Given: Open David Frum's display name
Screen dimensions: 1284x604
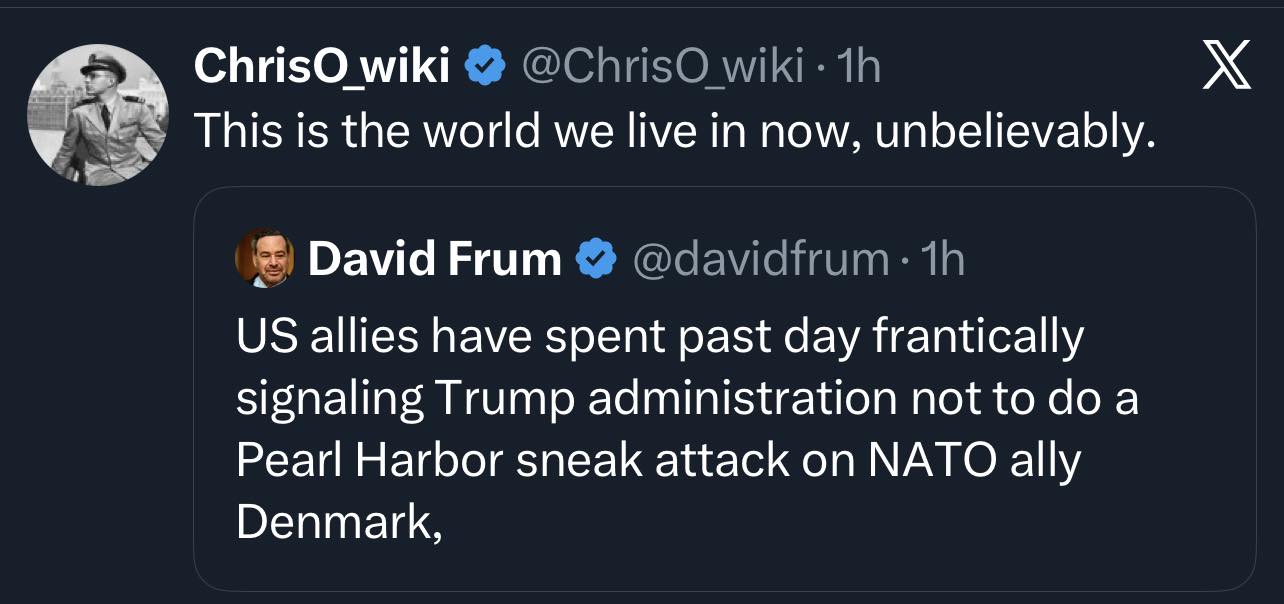Looking at the screenshot, I should [x=436, y=259].
